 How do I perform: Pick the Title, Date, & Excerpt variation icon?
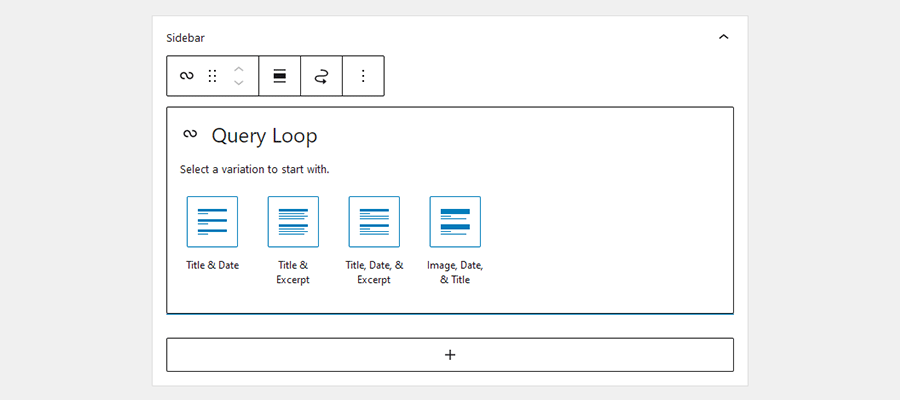click(374, 221)
